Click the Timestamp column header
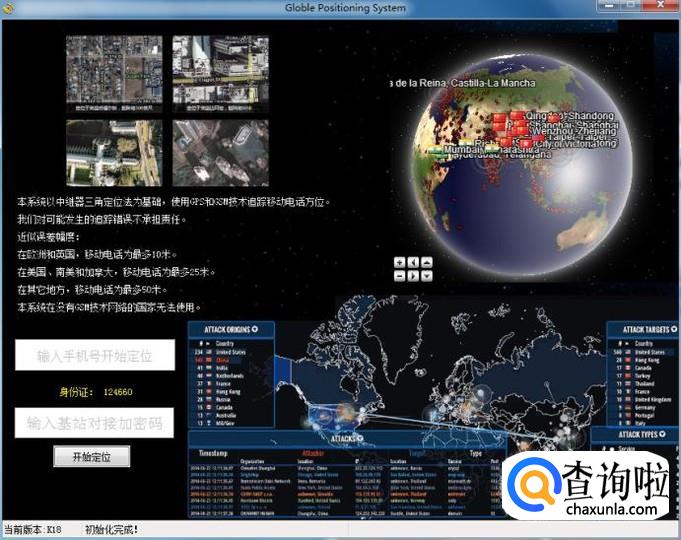The width and height of the screenshot is (681, 540). coord(213,453)
